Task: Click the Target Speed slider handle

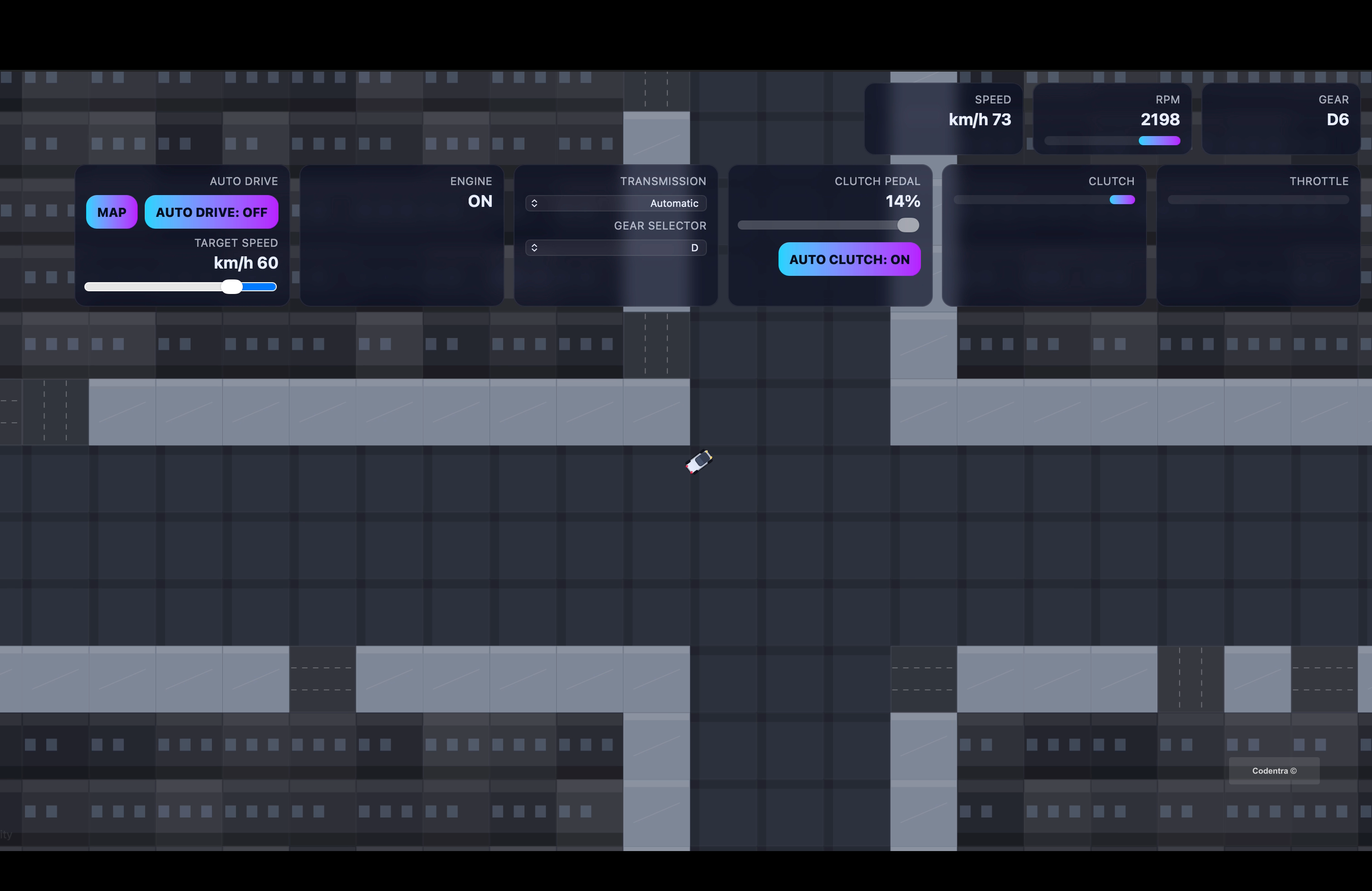Action: (232, 287)
